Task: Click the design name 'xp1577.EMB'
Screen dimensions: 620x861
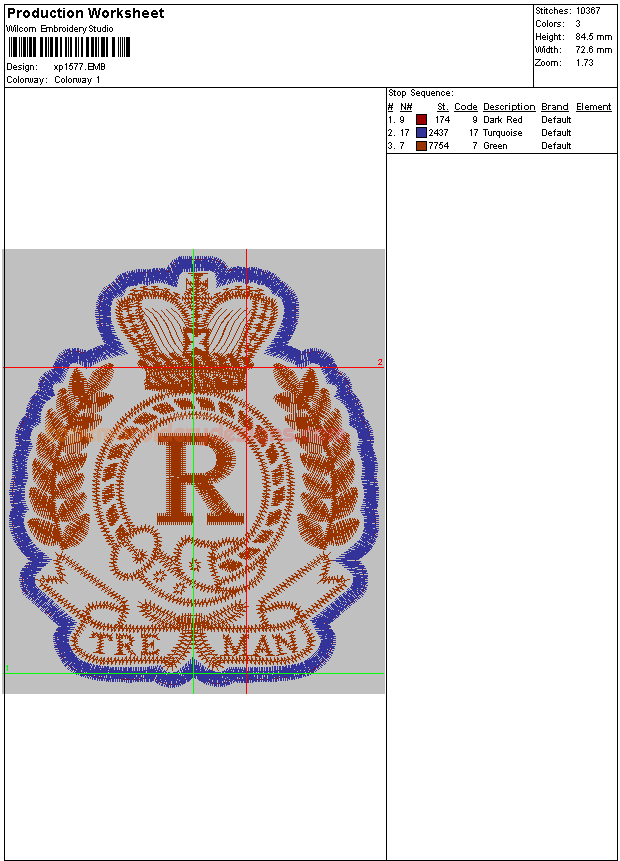Action: point(80,67)
